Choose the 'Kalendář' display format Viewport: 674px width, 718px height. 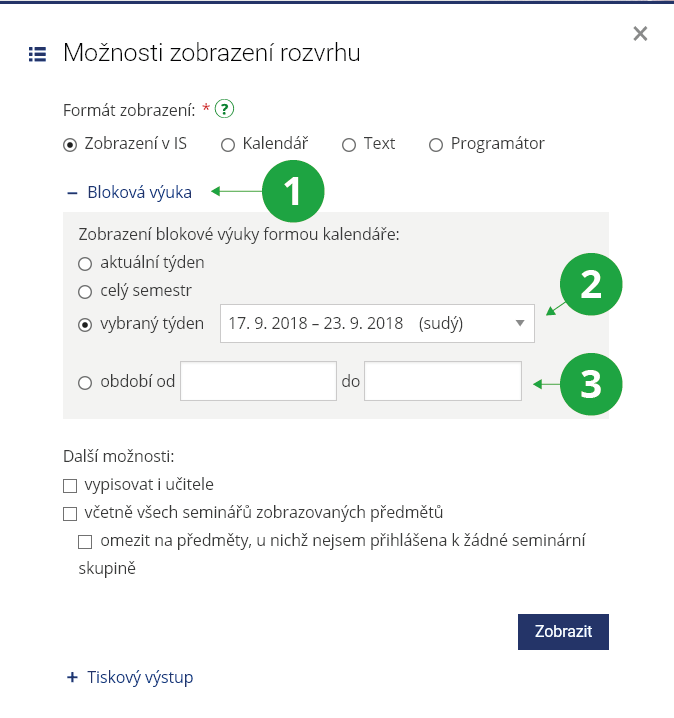(x=228, y=144)
